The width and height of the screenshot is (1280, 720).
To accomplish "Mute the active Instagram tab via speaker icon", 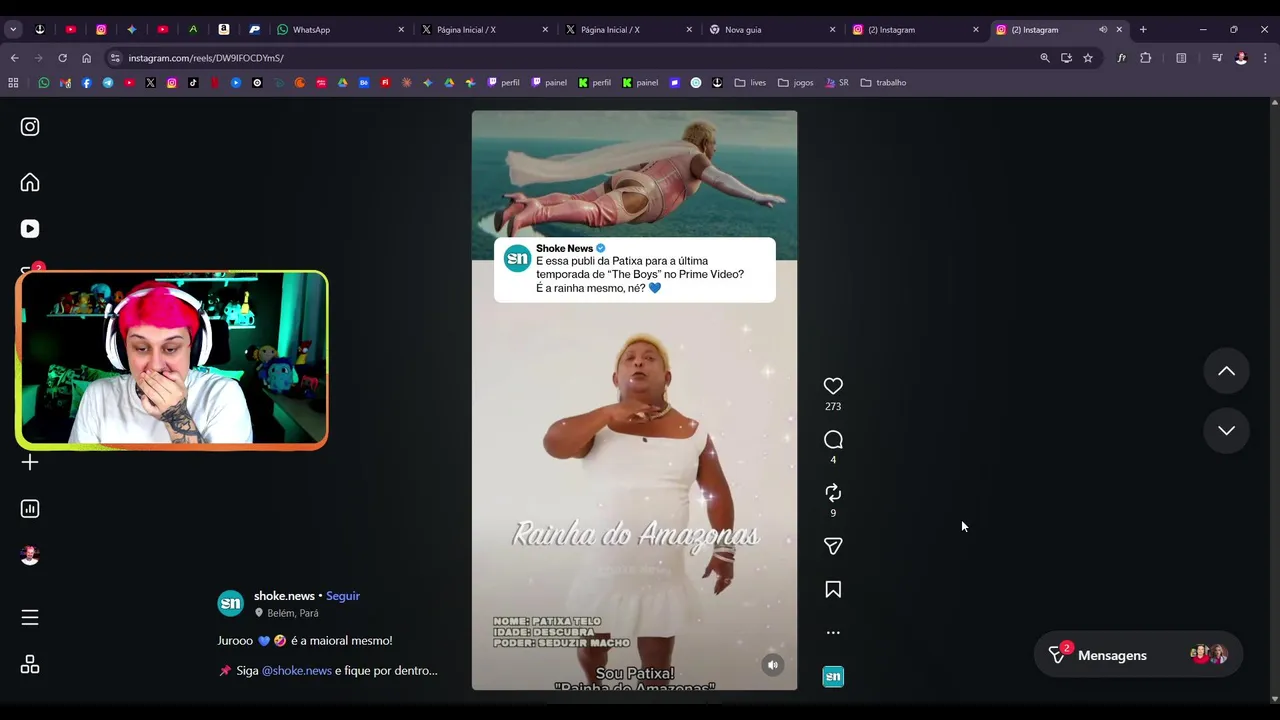I will pyautogui.click(x=1103, y=30).
